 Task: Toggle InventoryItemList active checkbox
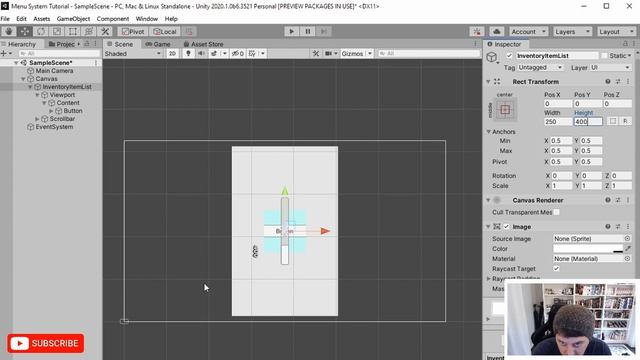click(509, 56)
